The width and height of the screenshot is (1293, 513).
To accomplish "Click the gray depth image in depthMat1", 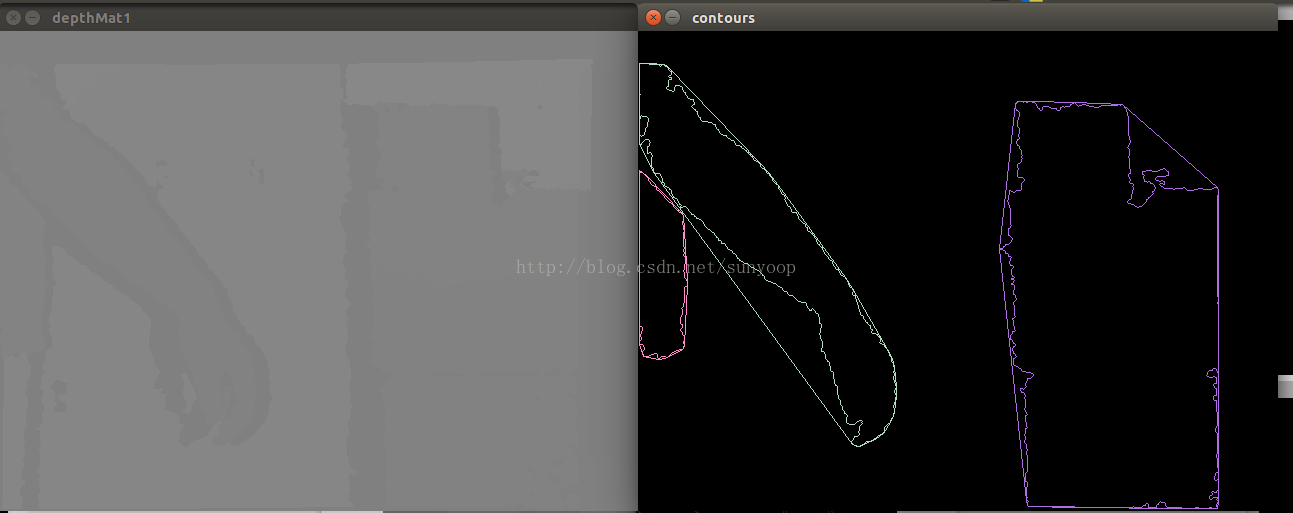I will point(318,271).
